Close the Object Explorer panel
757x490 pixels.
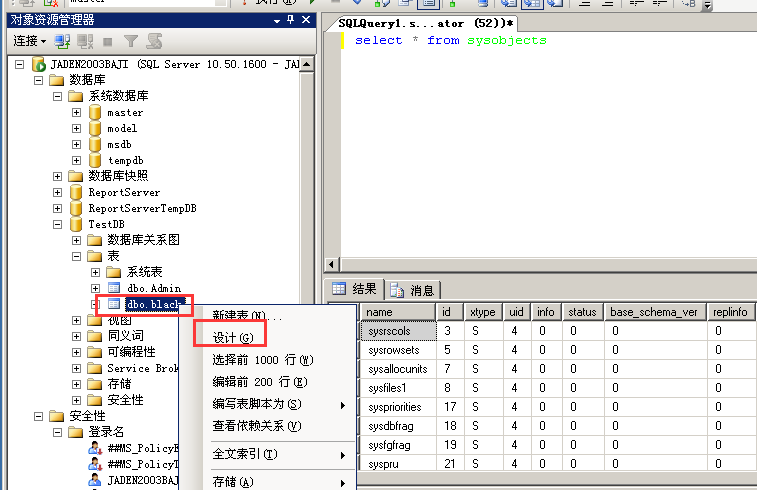tap(306, 20)
